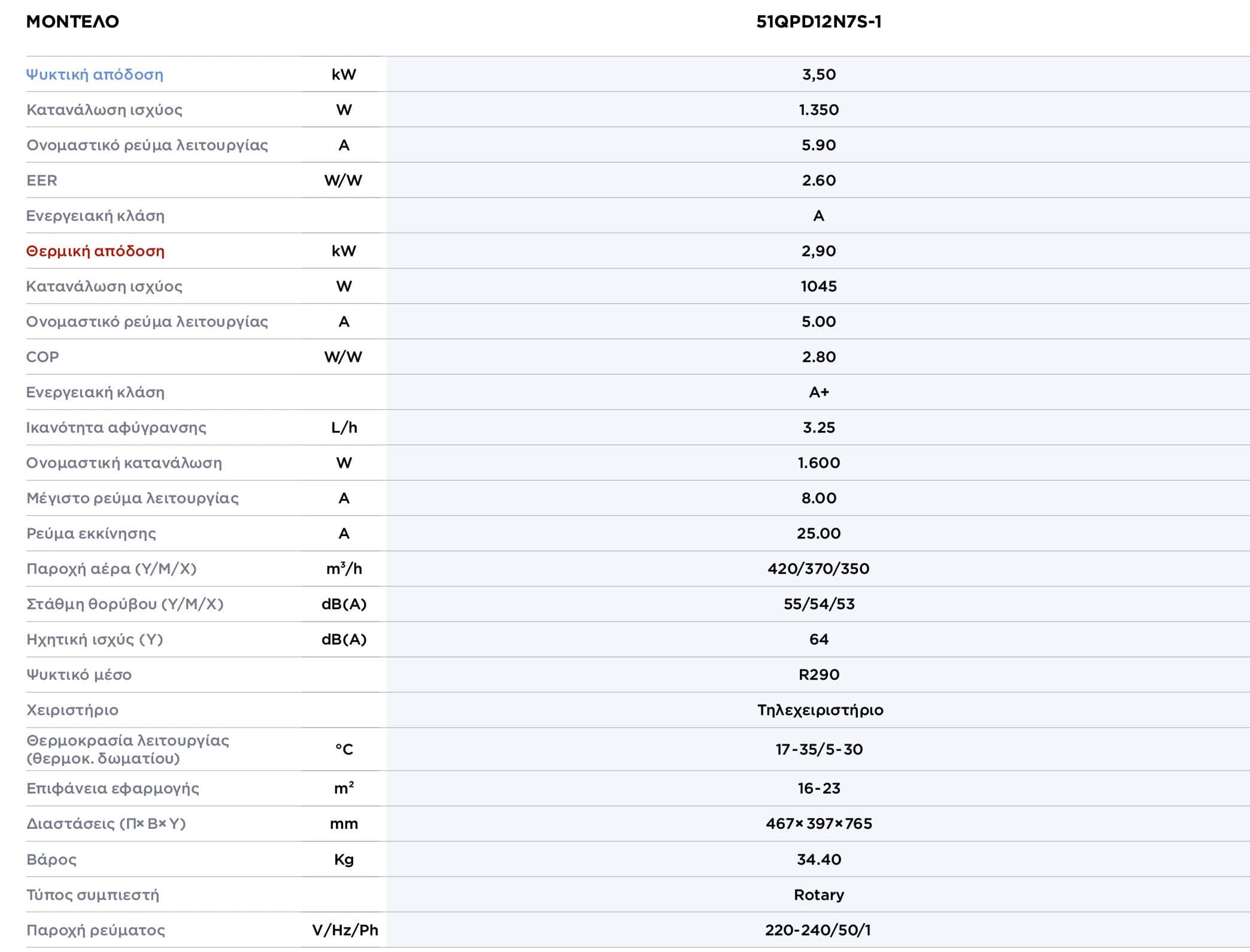Screen dimensions: 1250x952
Task: Click the 220-240/50/1 power supply value
Action: tap(818, 930)
